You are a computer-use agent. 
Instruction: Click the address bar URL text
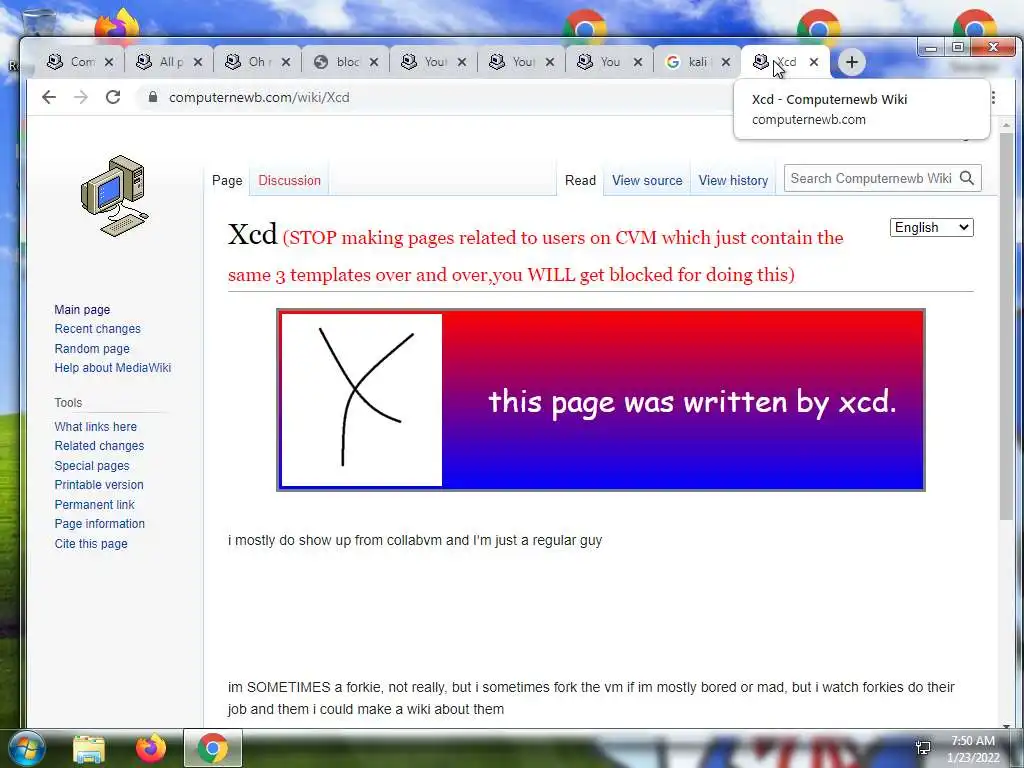coord(259,97)
